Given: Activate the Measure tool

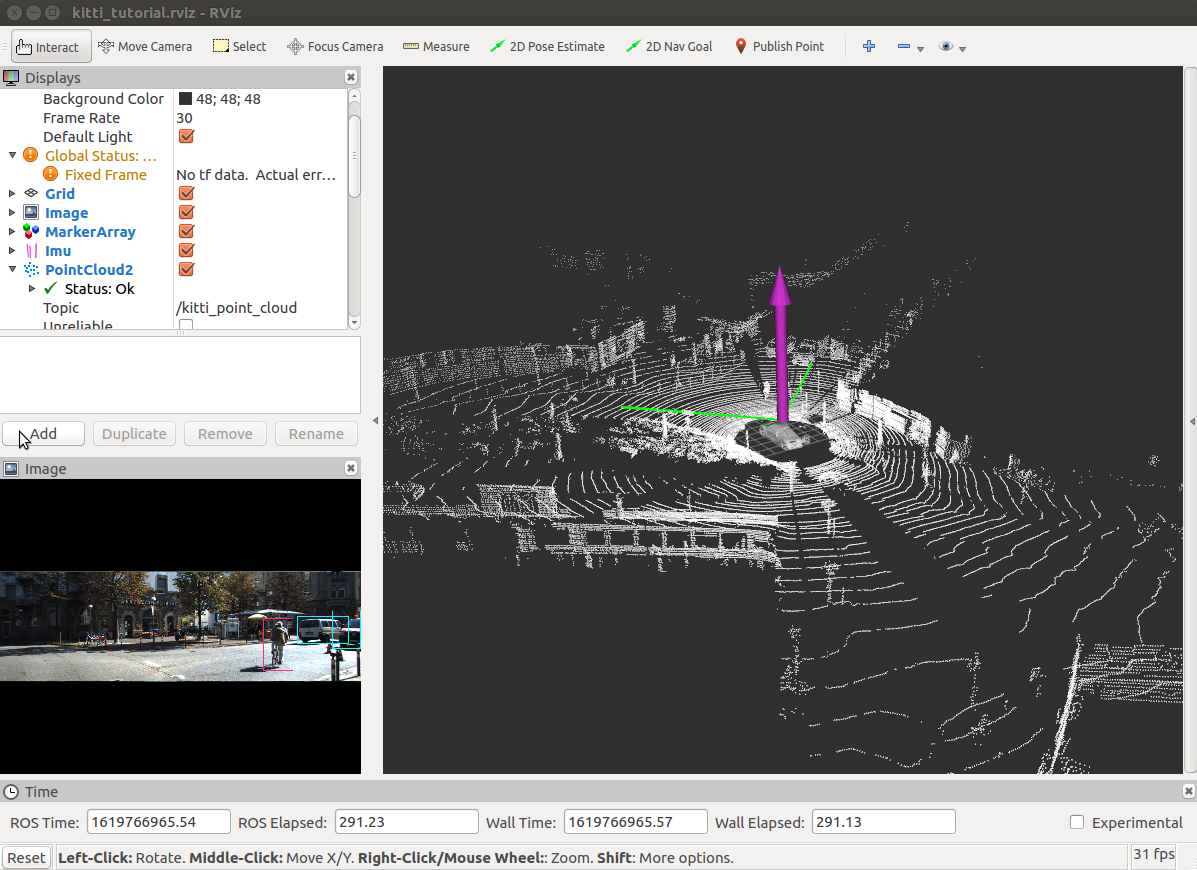Looking at the screenshot, I should point(436,47).
